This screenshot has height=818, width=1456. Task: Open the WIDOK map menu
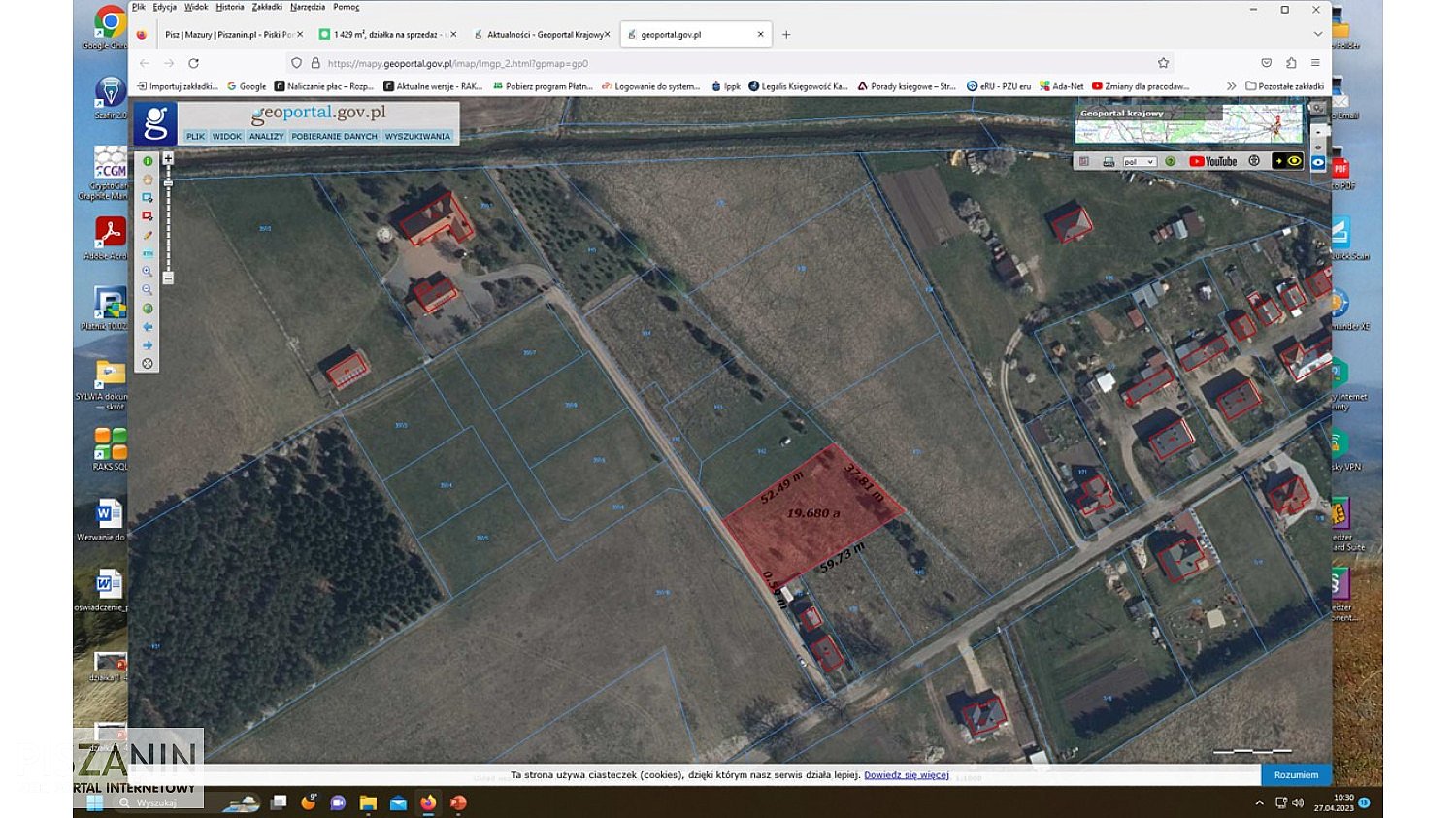click(227, 137)
